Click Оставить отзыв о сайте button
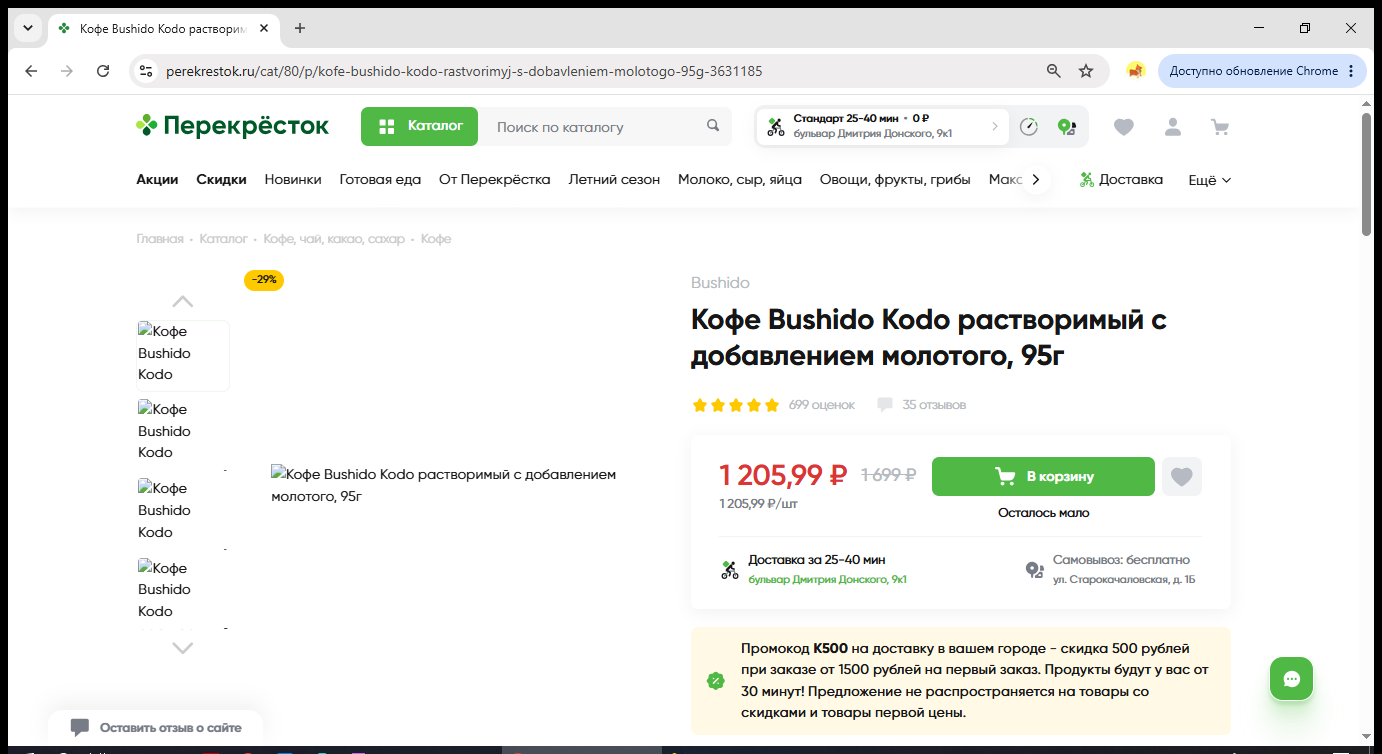1382x754 pixels. tap(156, 728)
